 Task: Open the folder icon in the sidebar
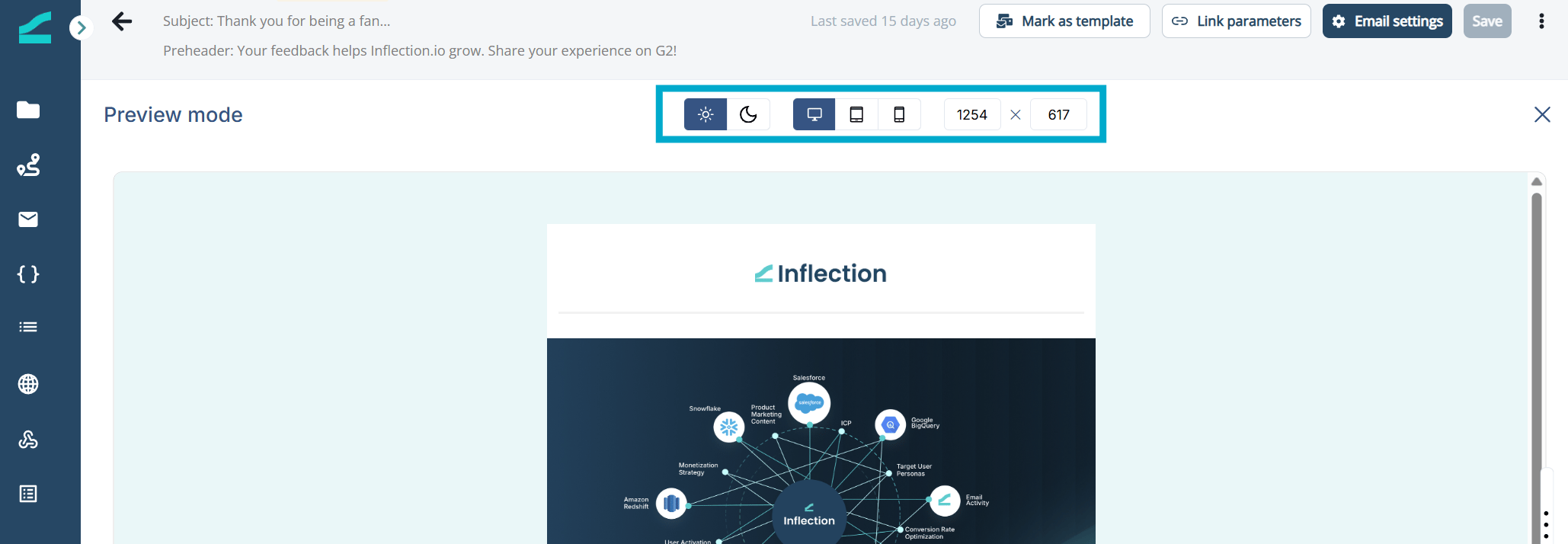pos(28,110)
